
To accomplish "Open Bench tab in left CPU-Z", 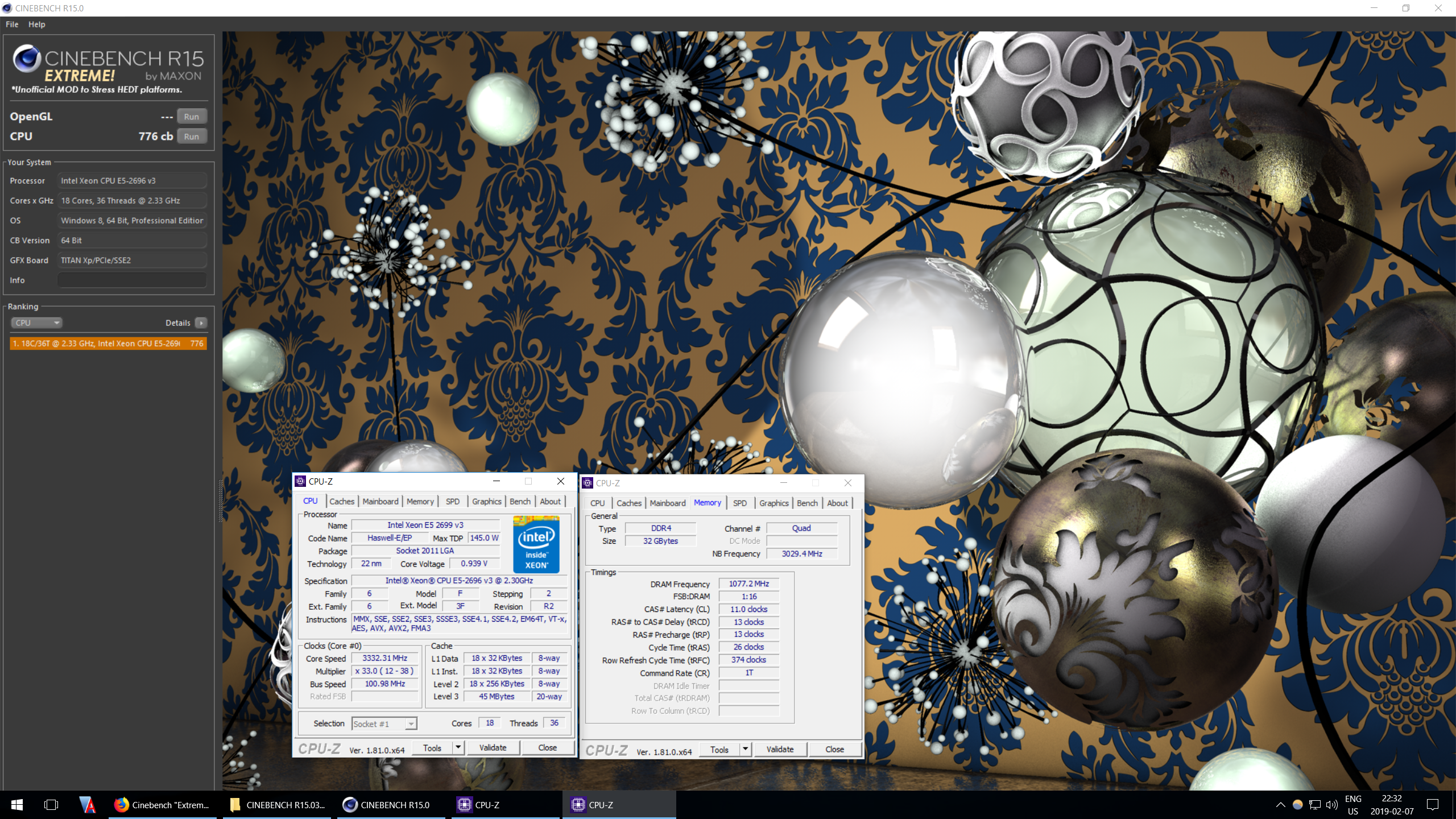I will point(520,502).
